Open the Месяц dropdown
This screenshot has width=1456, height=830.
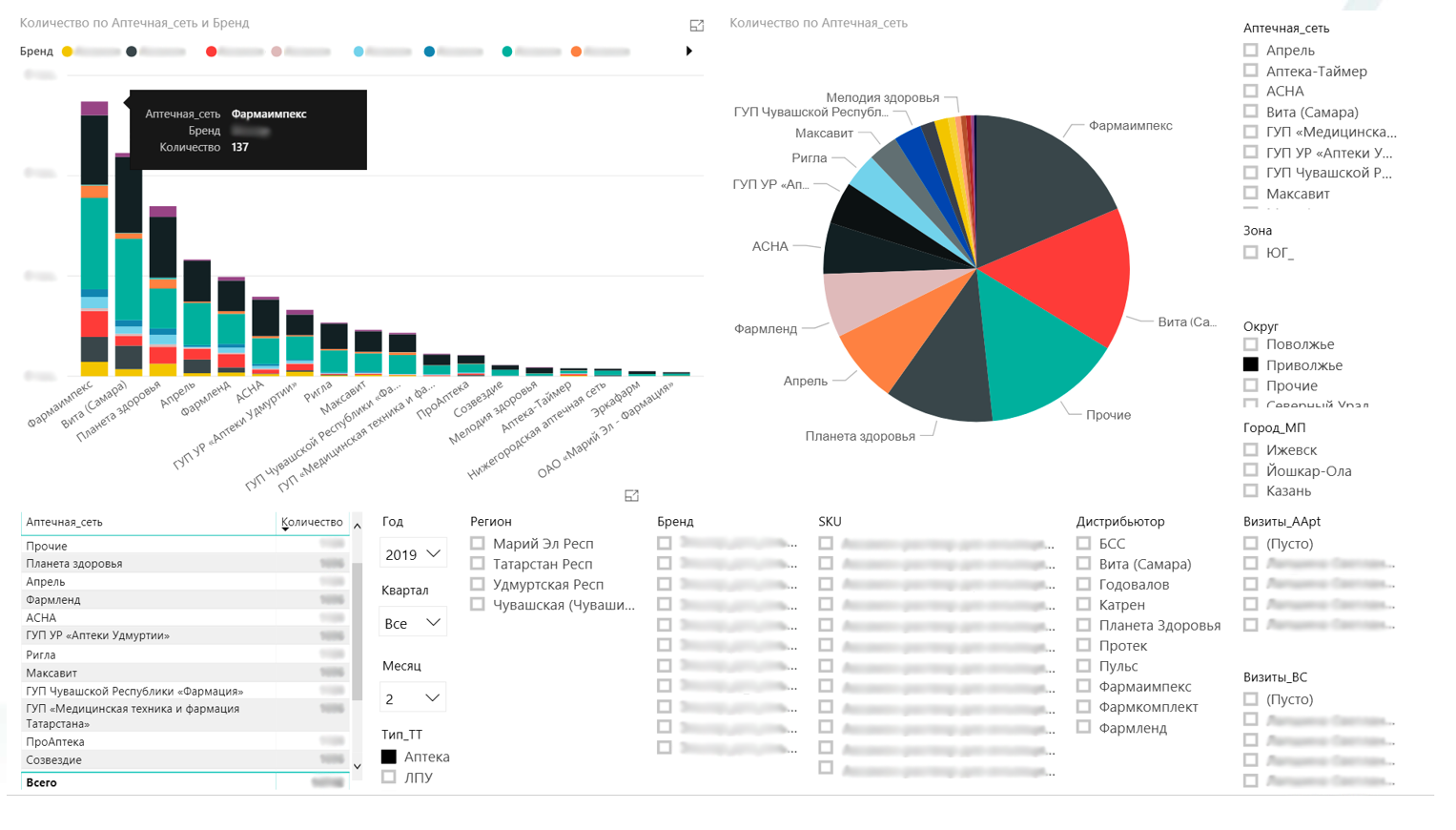point(413,697)
